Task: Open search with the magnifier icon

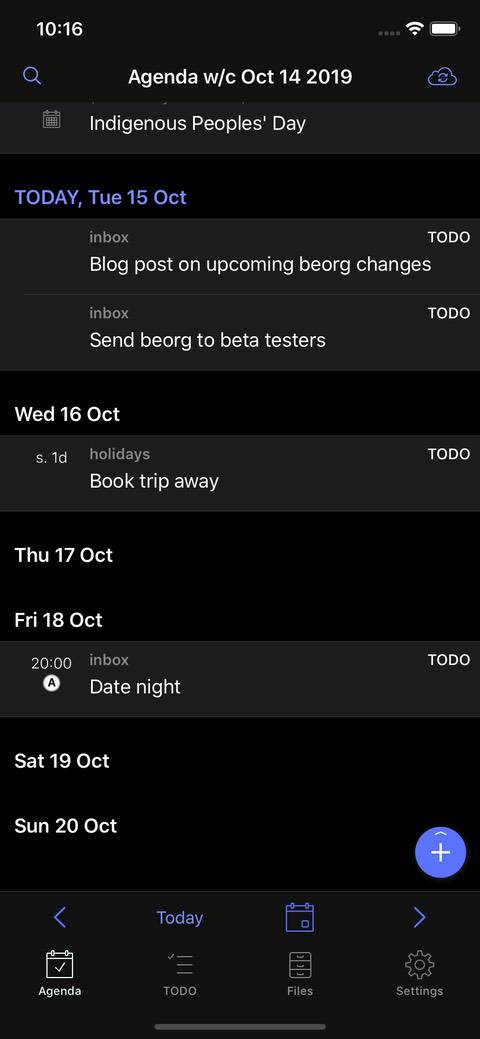Action: pos(32,76)
